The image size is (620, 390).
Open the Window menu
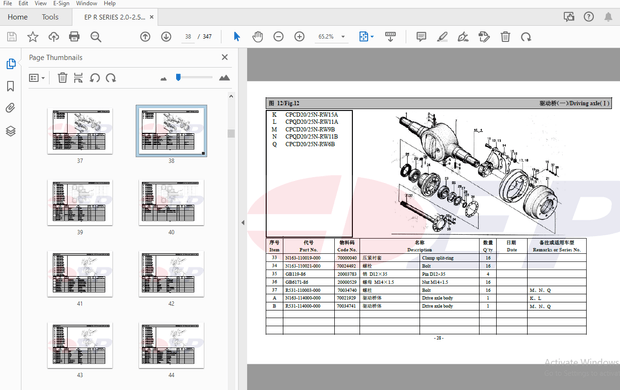(x=86, y=3)
